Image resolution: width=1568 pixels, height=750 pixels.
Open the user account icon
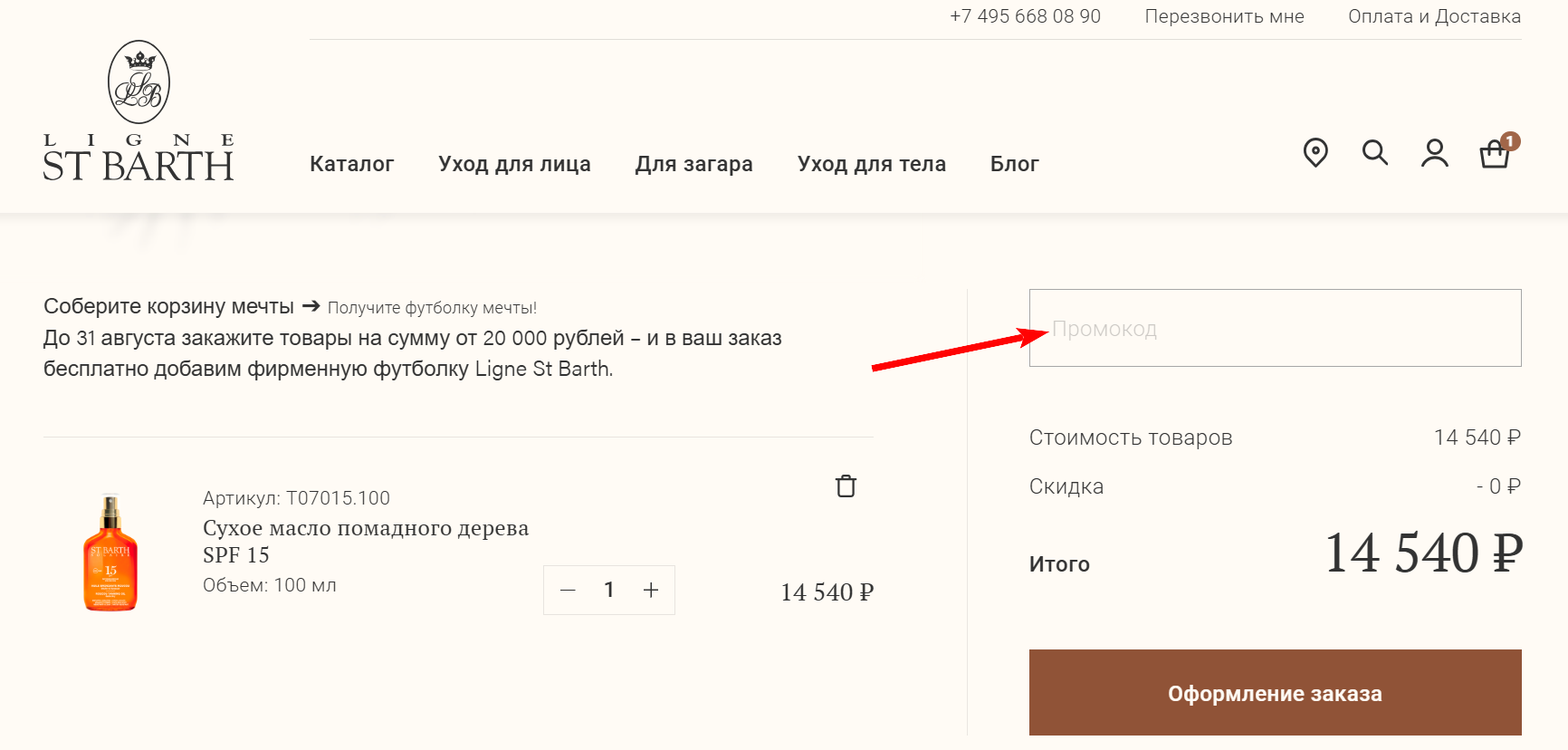tap(1434, 153)
